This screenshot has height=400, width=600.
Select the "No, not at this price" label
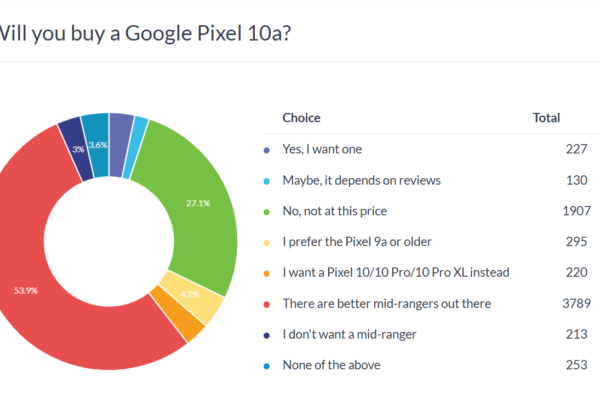point(333,212)
